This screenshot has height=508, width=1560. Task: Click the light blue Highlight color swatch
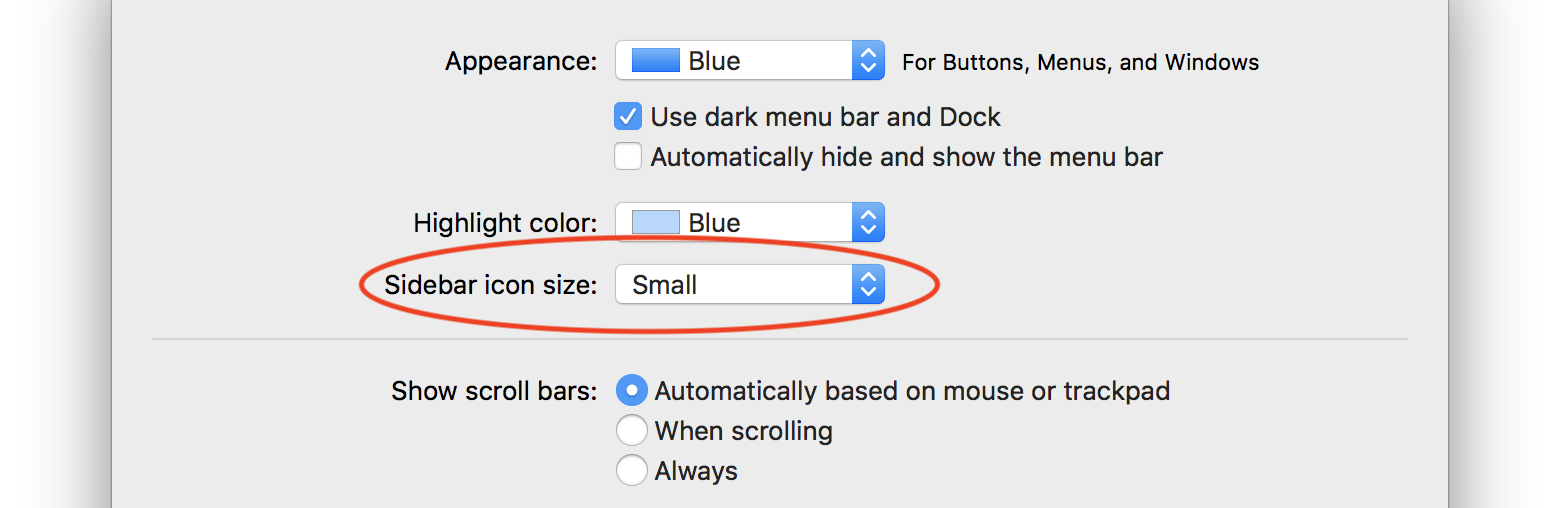[x=656, y=223]
